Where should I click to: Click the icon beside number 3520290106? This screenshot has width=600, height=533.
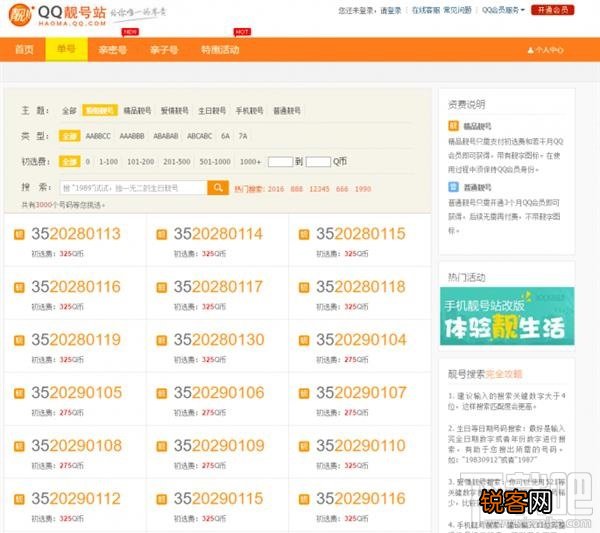coord(161,393)
